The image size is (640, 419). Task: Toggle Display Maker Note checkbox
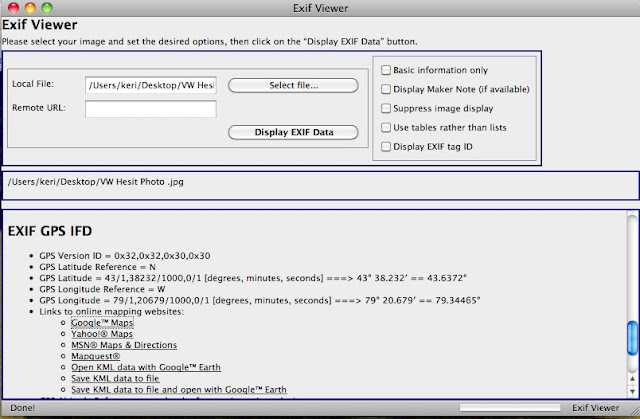click(386, 89)
